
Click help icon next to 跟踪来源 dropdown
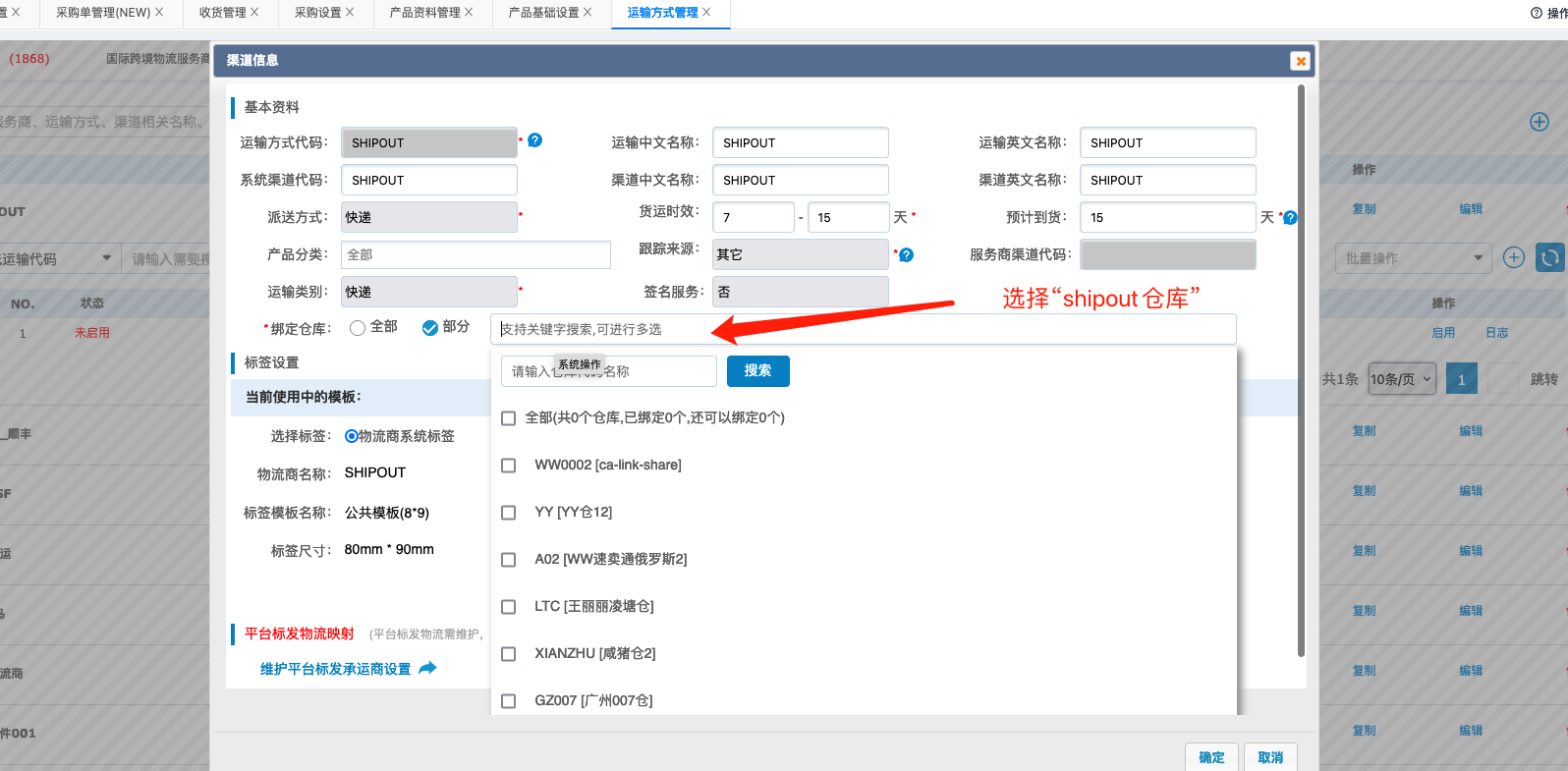pos(907,255)
